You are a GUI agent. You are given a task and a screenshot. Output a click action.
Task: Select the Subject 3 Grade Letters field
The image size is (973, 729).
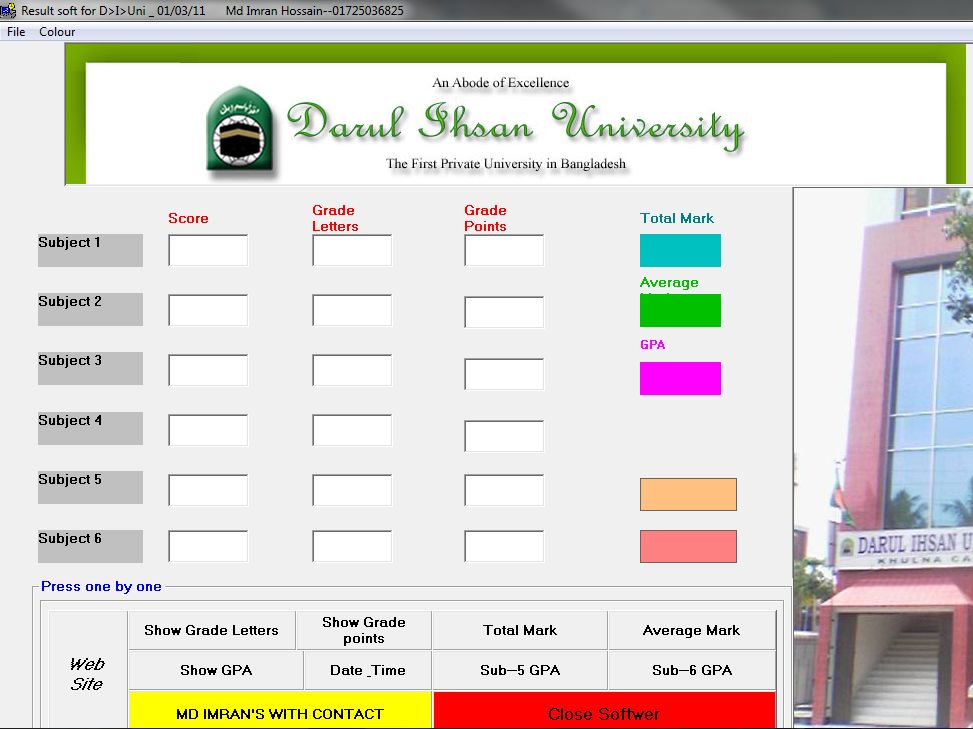(352, 370)
